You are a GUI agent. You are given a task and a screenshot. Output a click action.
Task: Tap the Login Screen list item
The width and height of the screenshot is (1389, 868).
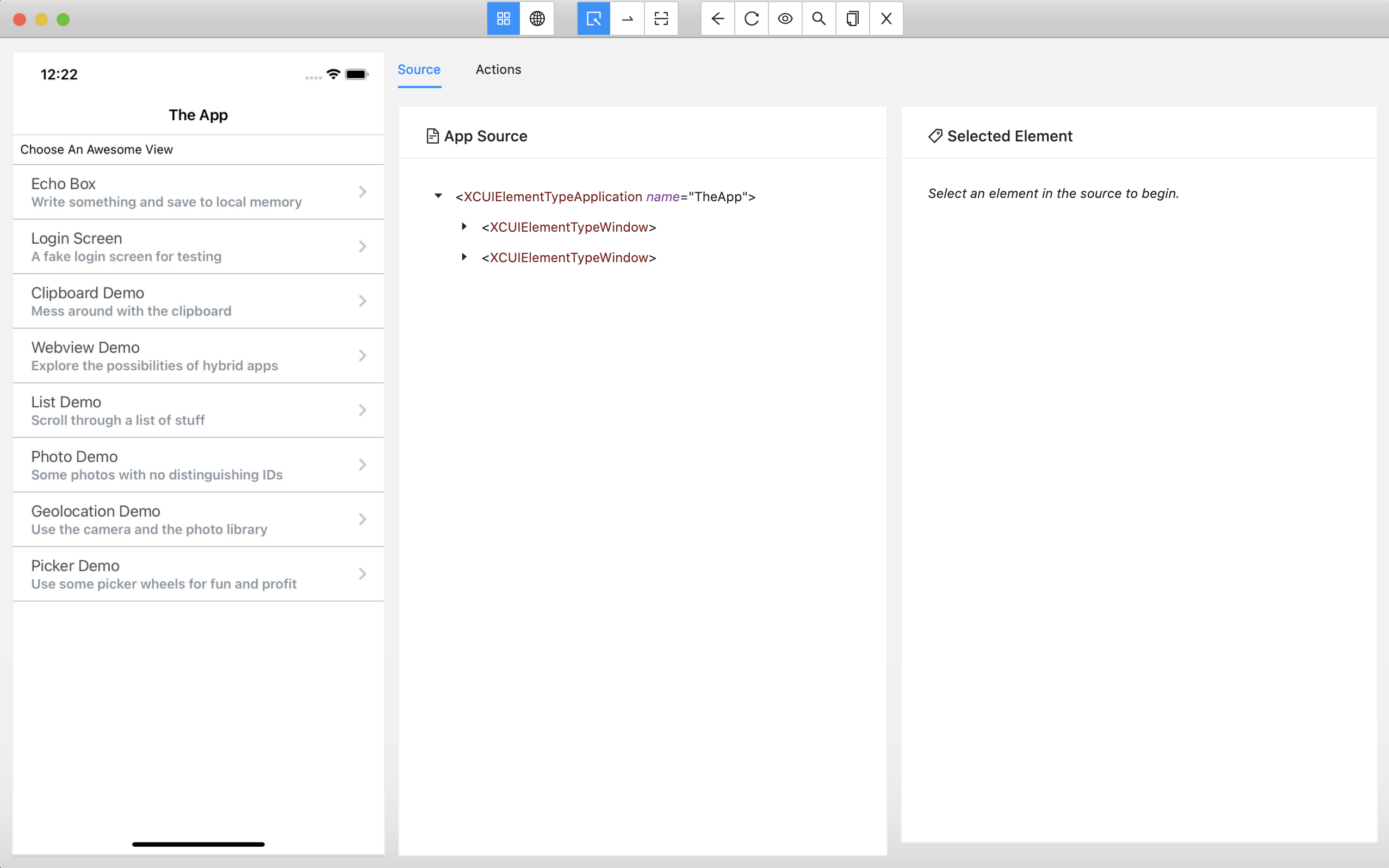click(198, 246)
